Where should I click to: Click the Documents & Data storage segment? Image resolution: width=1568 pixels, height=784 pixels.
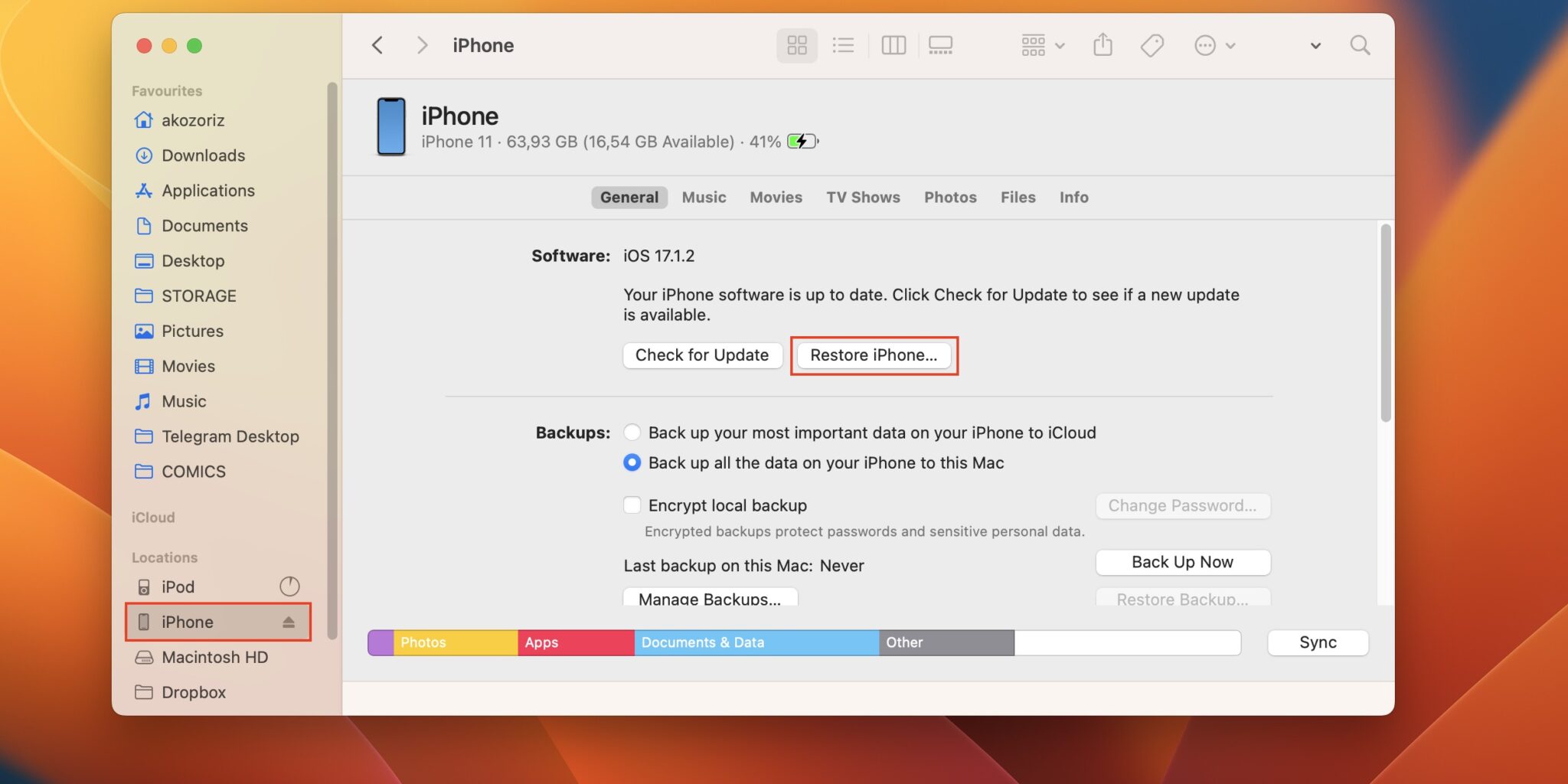point(756,643)
